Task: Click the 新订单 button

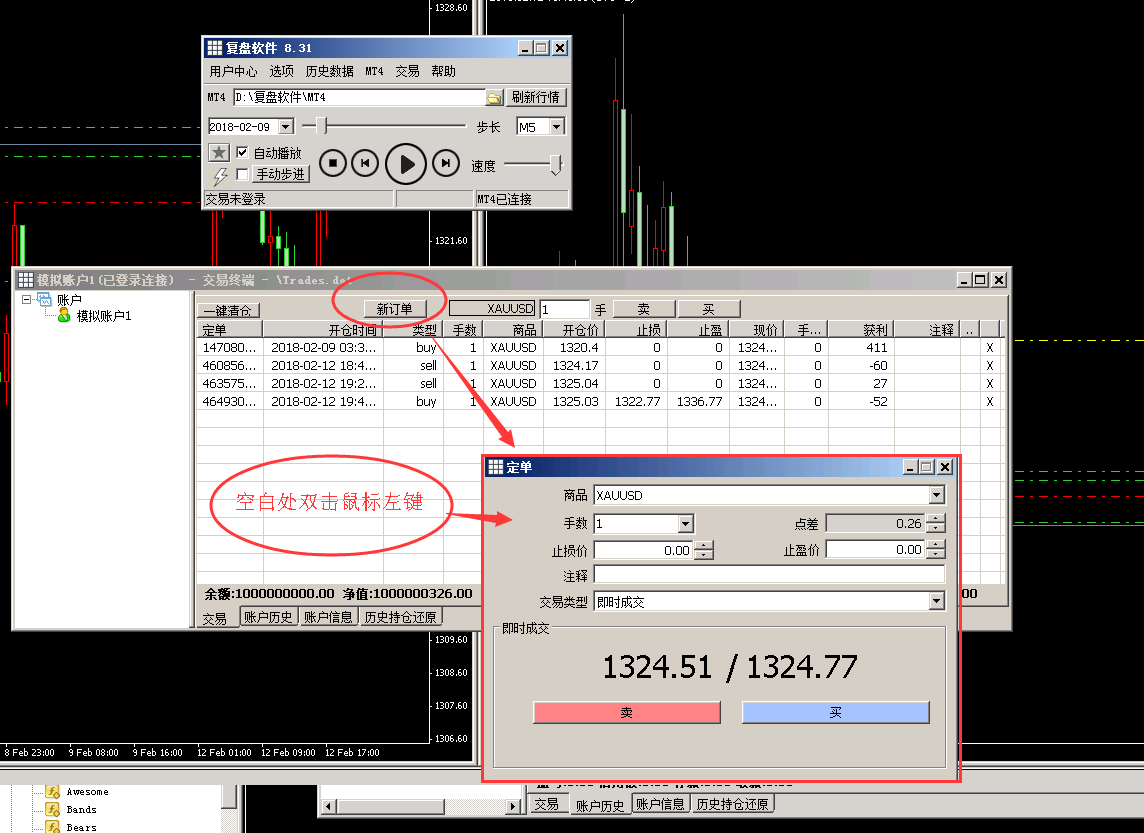Action: coord(394,309)
